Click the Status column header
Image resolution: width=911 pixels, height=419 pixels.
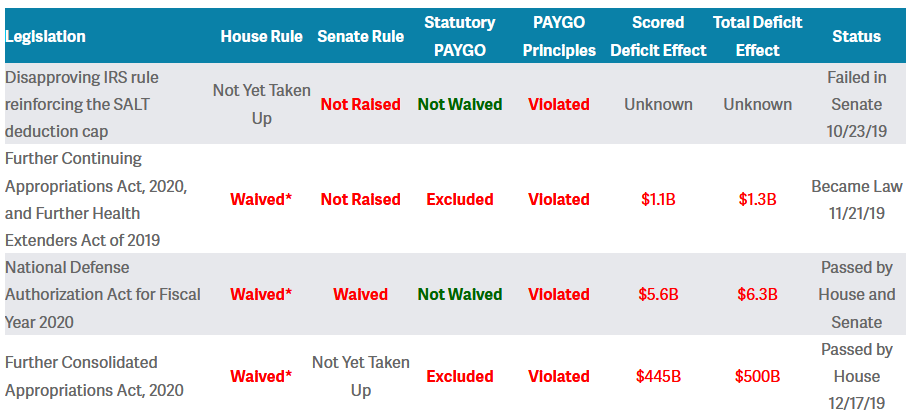[856, 36]
